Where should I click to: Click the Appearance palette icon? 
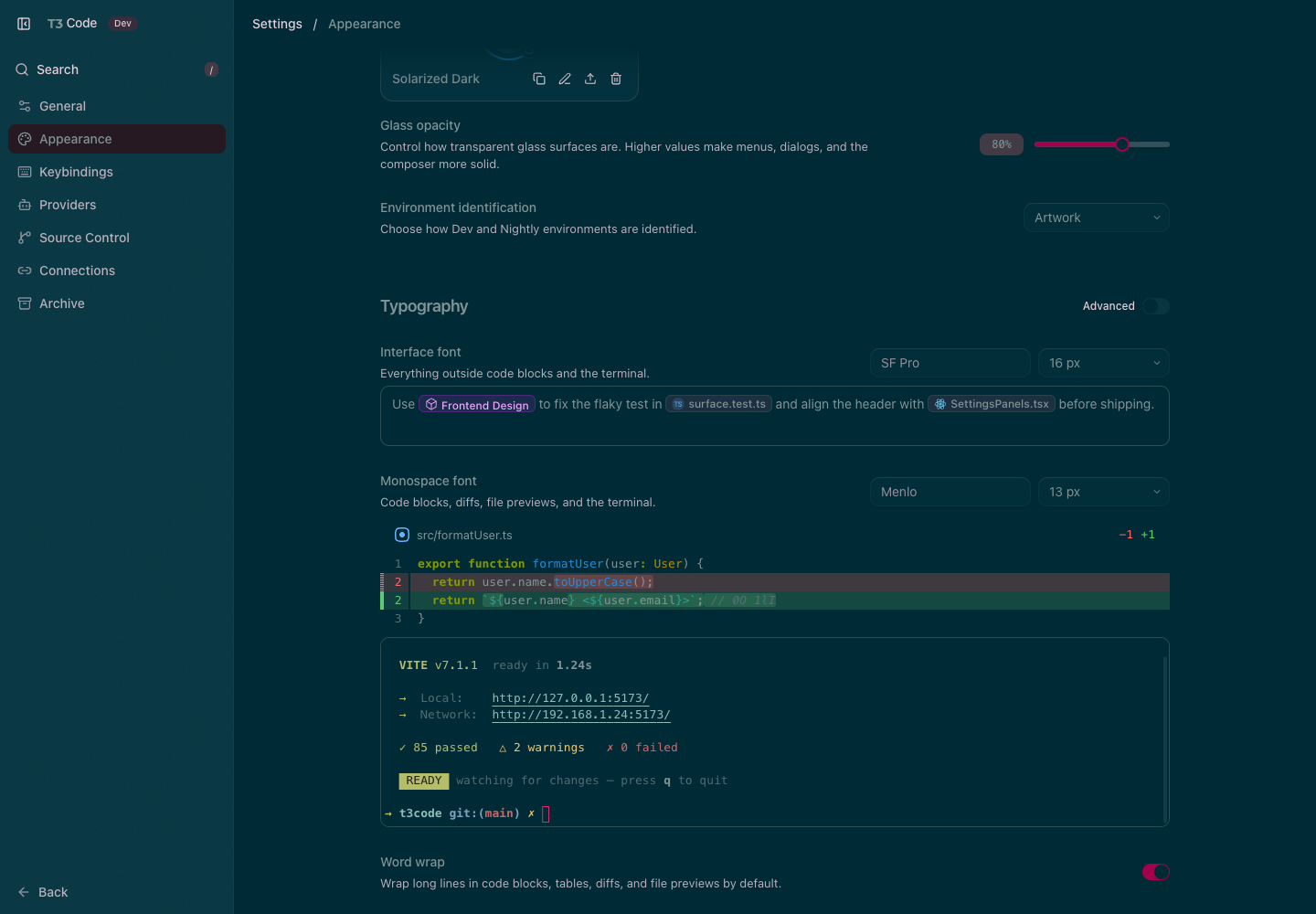coord(25,139)
